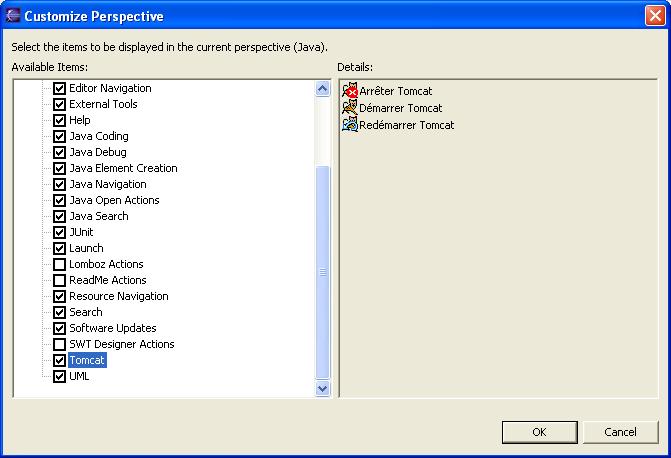Click the Arrêter Tomcat stop icon
This screenshot has width=671, height=458.
[349, 91]
